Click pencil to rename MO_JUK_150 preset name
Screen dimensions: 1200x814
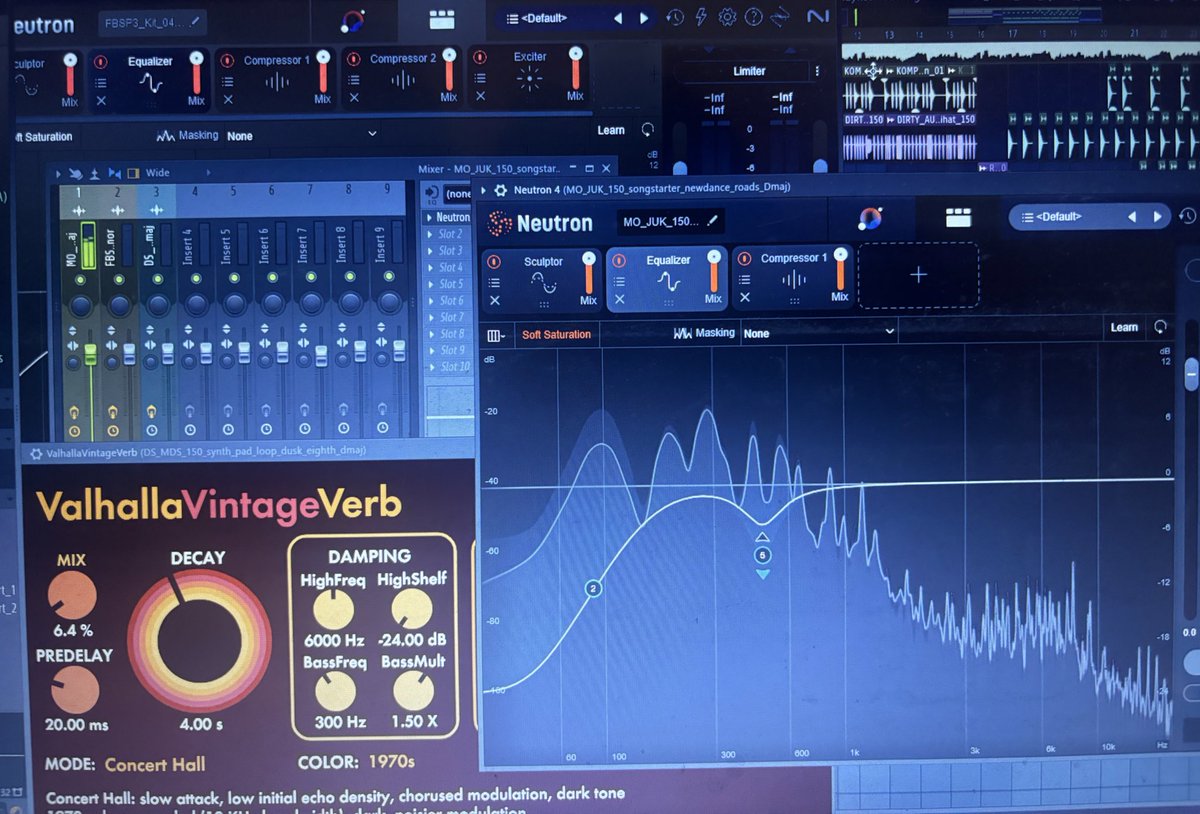tap(712, 221)
